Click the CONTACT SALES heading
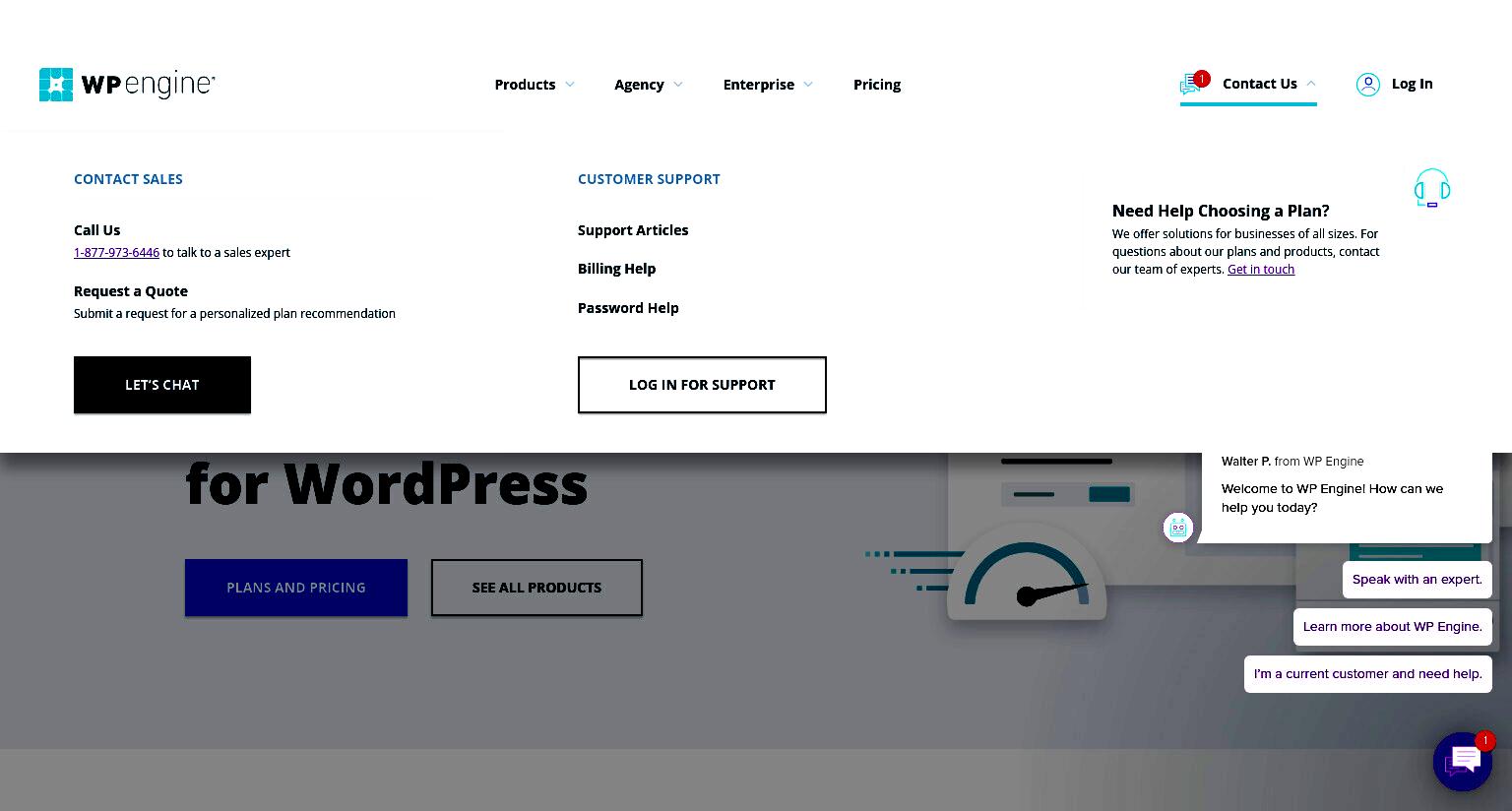The width and height of the screenshot is (1512, 811). (128, 179)
